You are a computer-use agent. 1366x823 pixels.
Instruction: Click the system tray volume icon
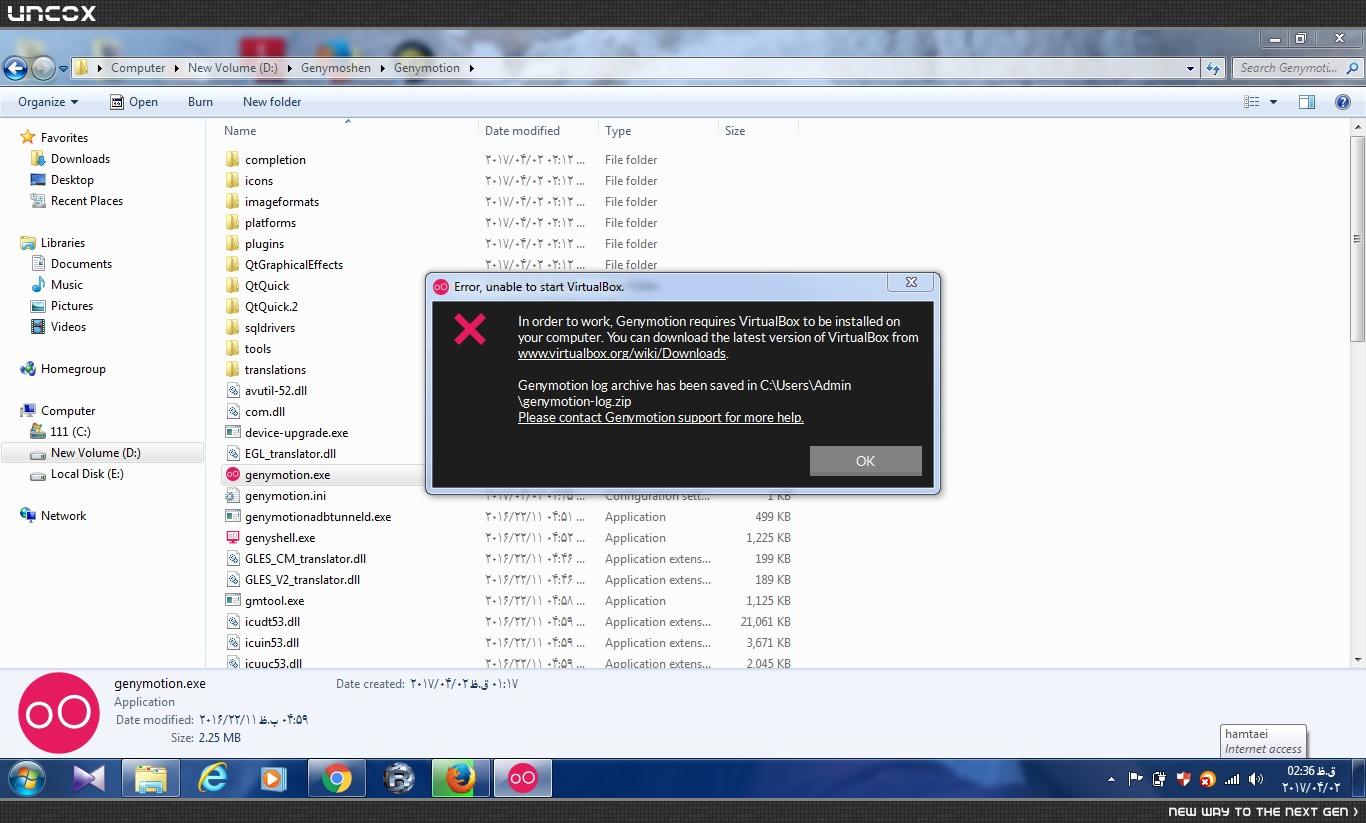pos(1256,779)
